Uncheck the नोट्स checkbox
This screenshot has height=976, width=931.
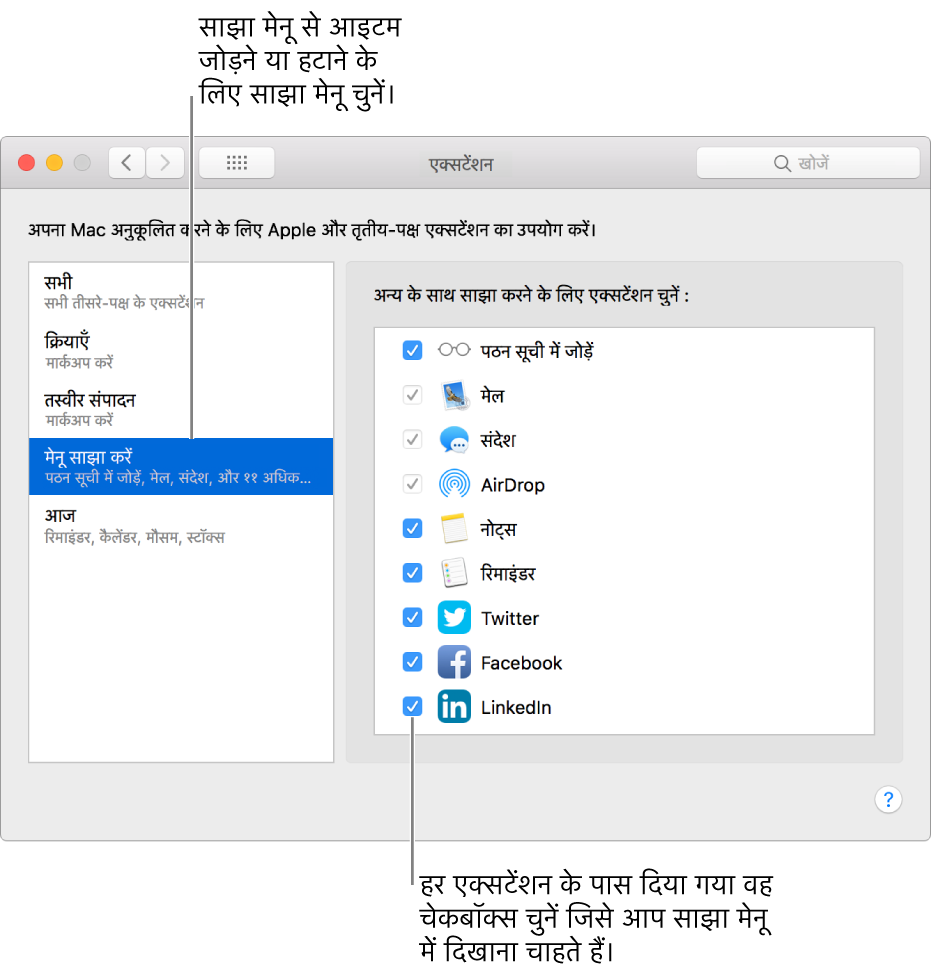coord(412,528)
